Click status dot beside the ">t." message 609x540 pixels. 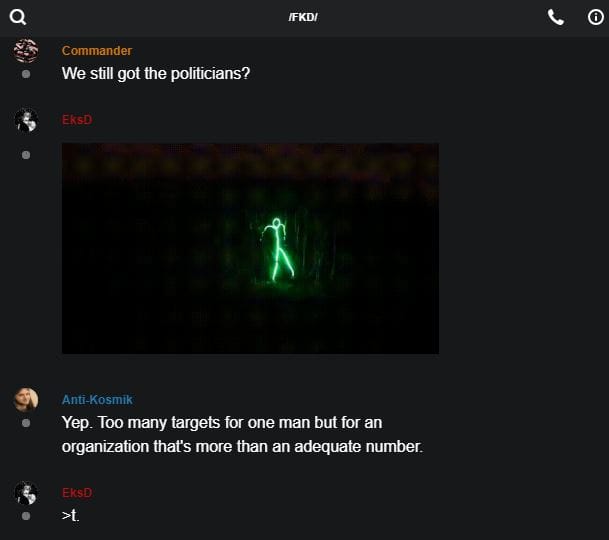pos(26,516)
